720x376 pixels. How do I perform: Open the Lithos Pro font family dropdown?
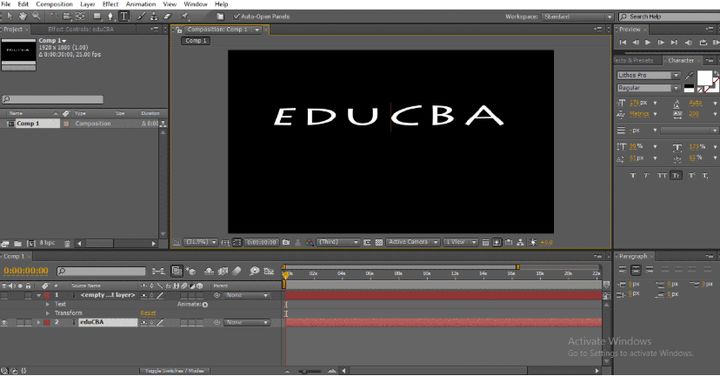point(648,75)
